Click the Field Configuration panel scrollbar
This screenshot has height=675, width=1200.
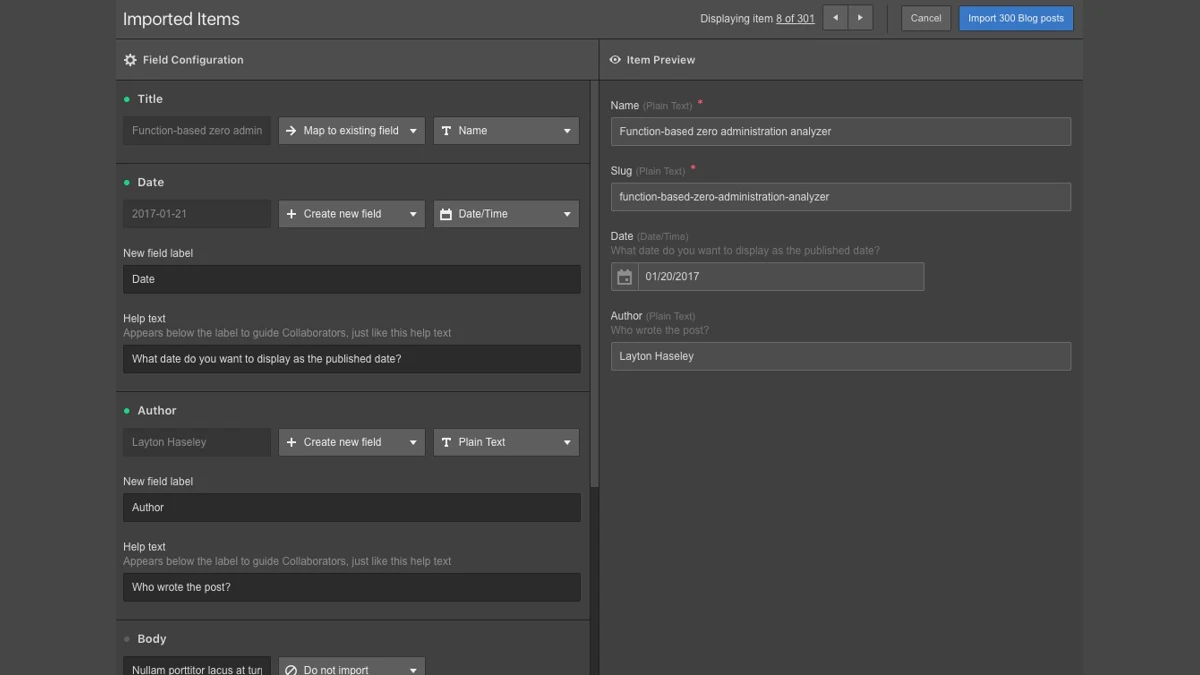click(x=595, y=285)
